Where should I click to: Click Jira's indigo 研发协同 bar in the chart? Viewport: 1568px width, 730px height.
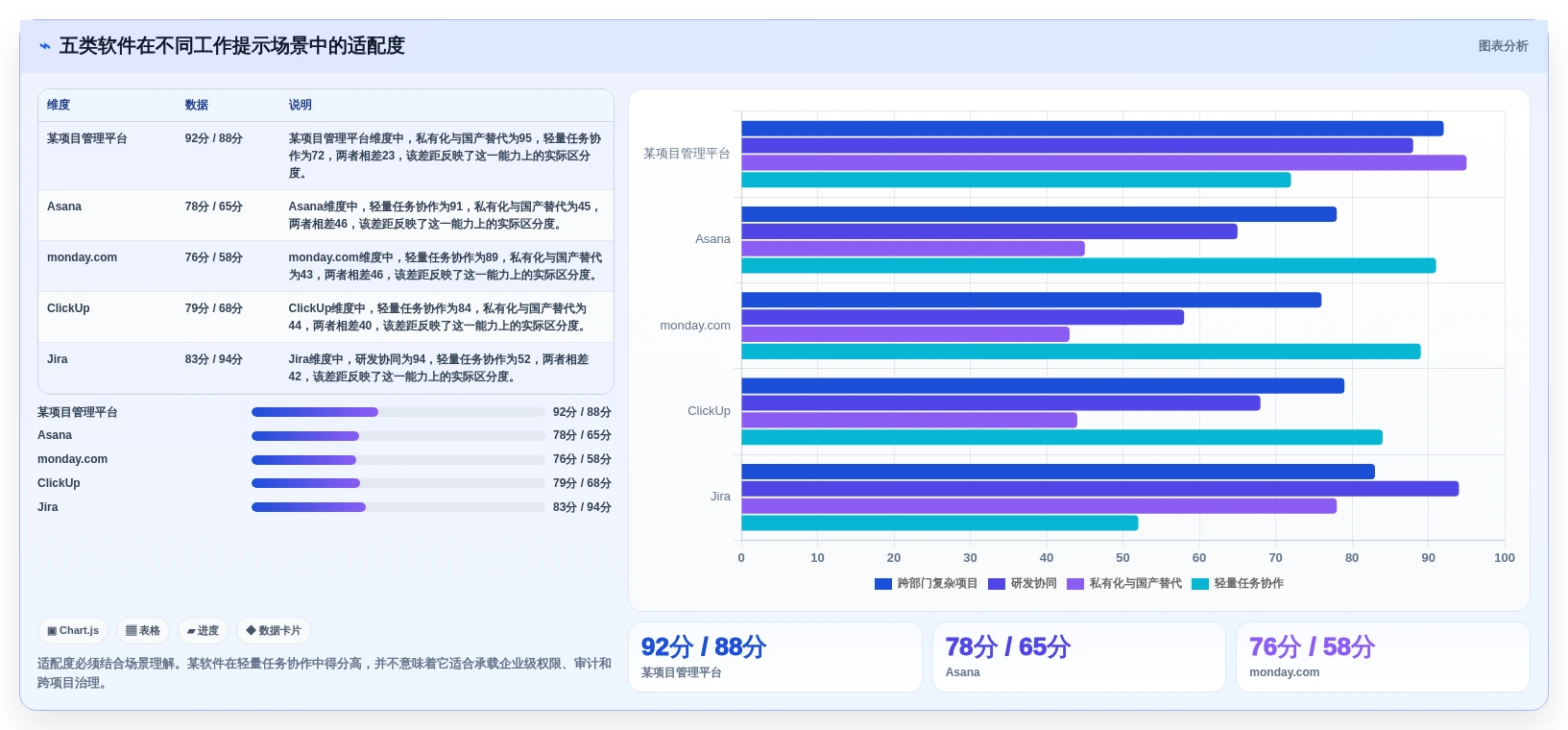pyautogui.click(x=1100, y=489)
